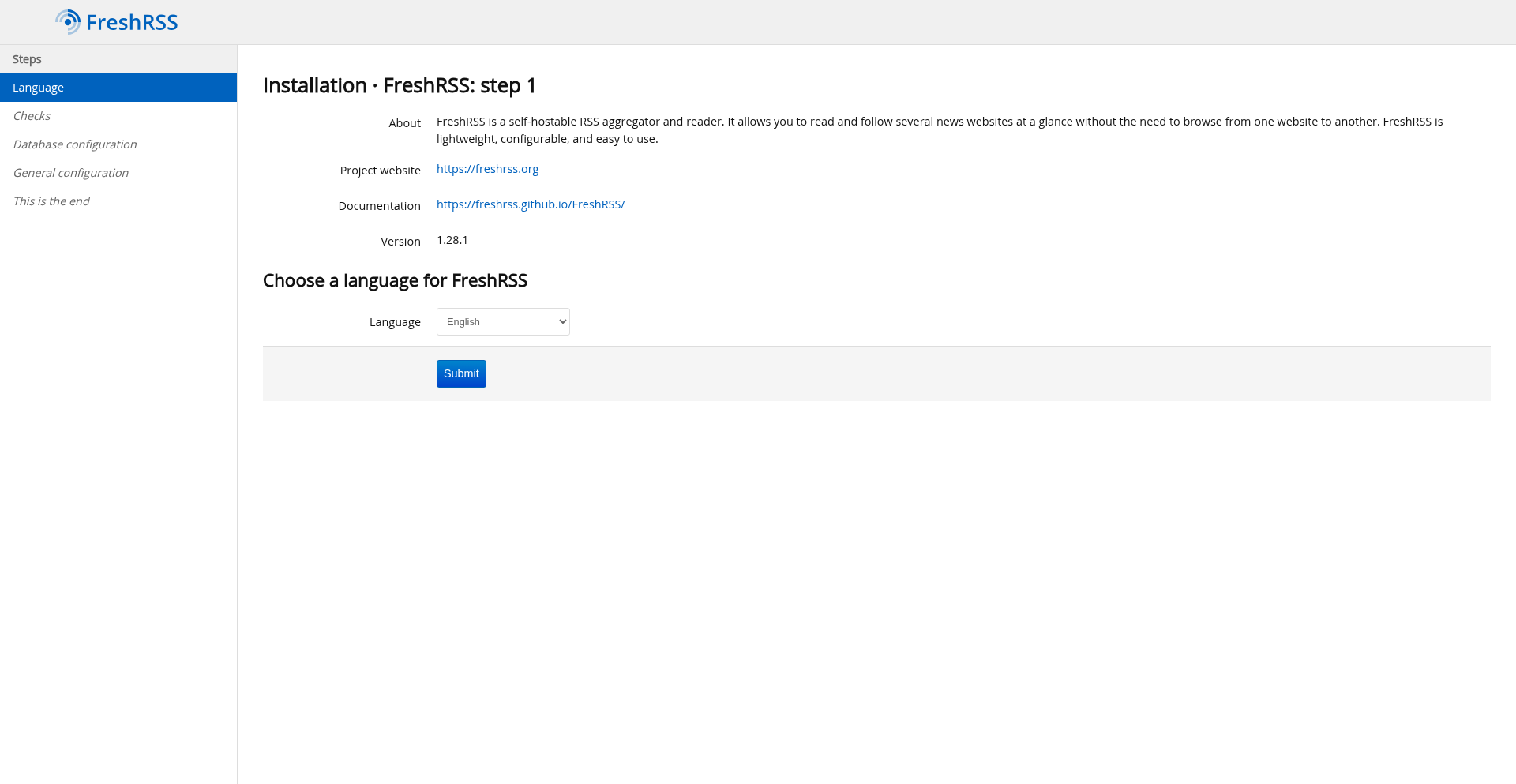This screenshot has height=784, width=1516.
Task: Click the FreshRSS logo icon
Action: click(68, 22)
